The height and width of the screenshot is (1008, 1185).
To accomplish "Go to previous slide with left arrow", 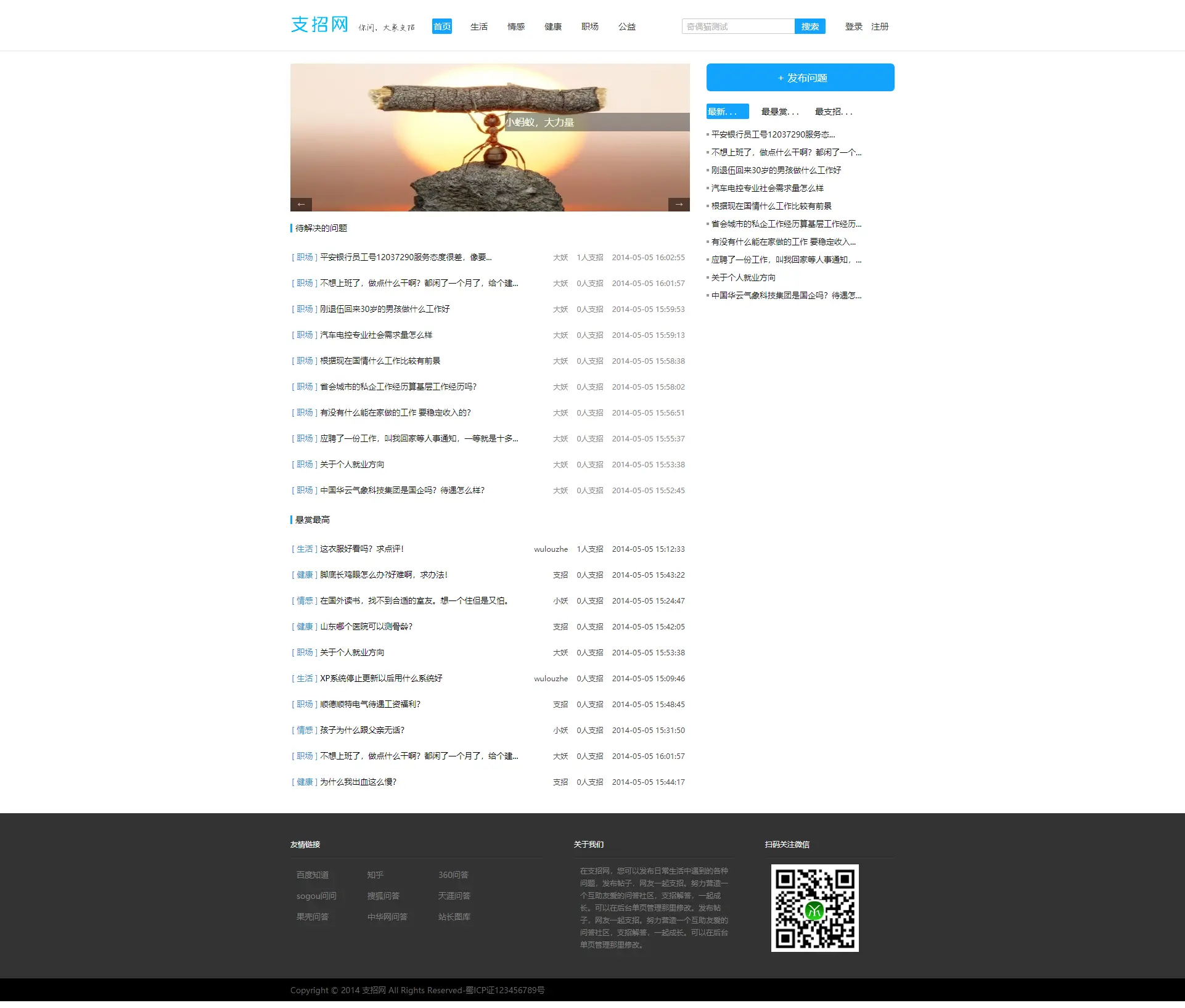I will pos(301,204).
